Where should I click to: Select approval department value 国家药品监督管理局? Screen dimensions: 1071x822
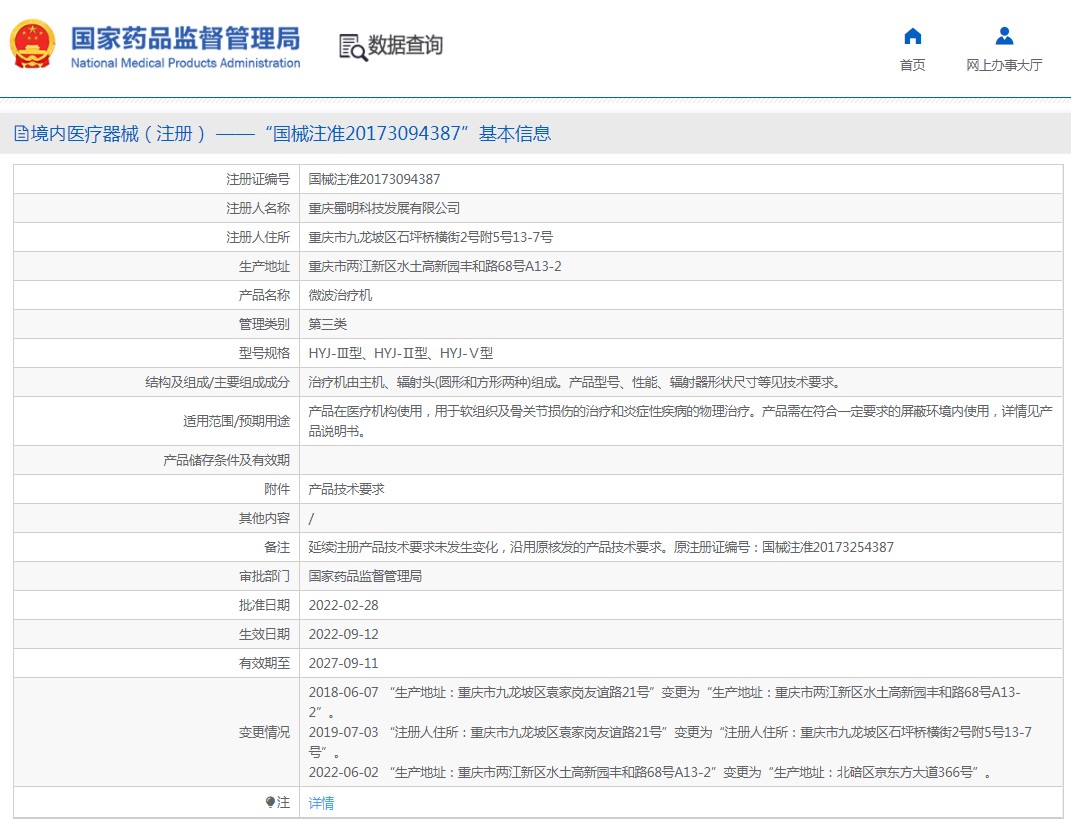(x=365, y=576)
